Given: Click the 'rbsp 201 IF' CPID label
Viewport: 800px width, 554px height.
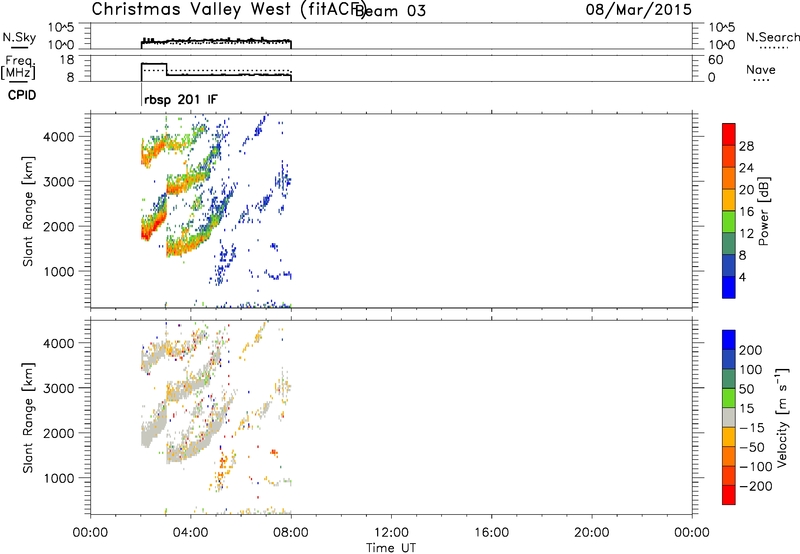Looking at the screenshot, I should (x=181, y=100).
